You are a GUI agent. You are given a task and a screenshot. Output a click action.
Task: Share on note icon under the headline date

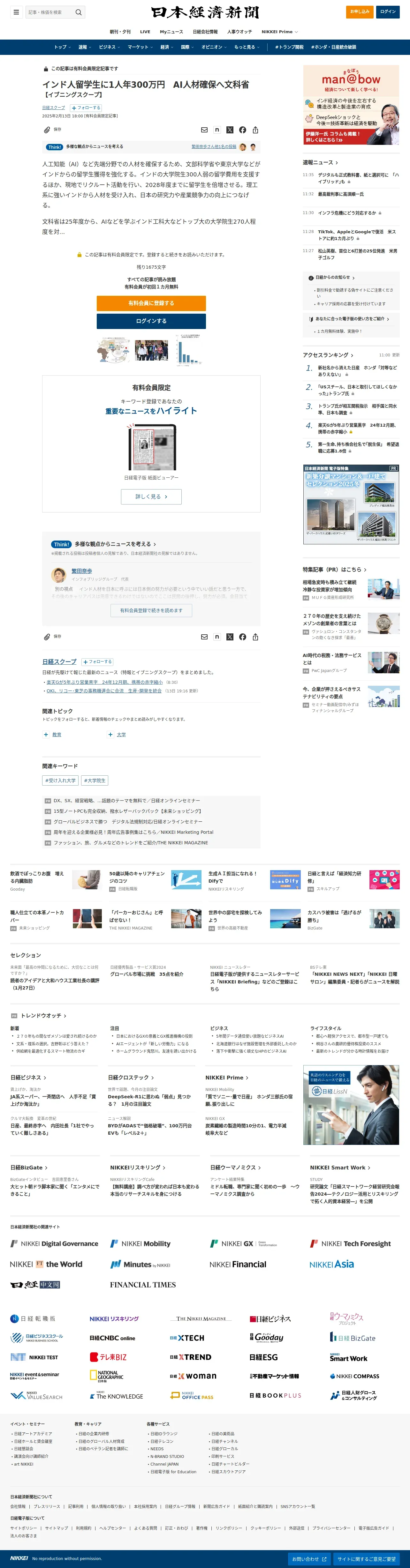coord(217,130)
